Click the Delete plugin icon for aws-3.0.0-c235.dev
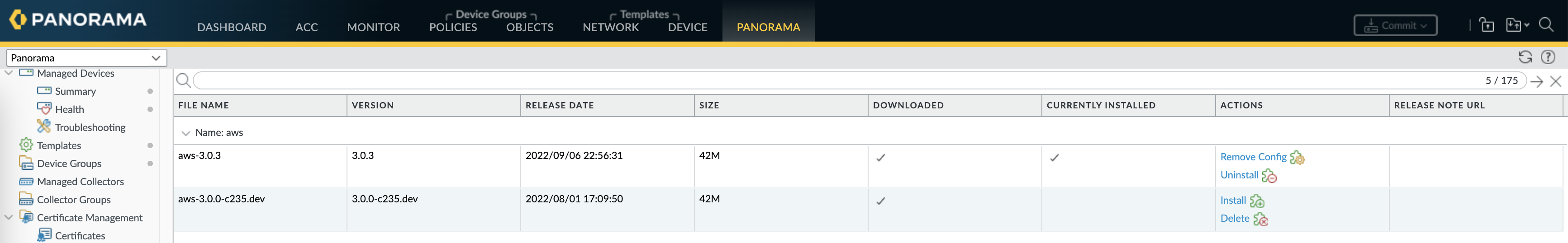1568x243 pixels. (1260, 220)
